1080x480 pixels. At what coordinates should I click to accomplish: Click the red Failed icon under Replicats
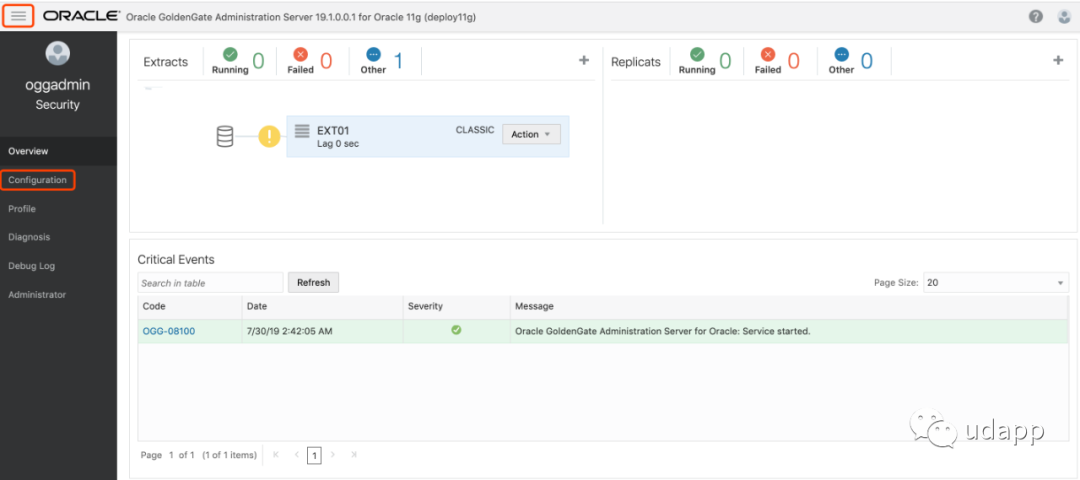pyautogui.click(x=768, y=54)
